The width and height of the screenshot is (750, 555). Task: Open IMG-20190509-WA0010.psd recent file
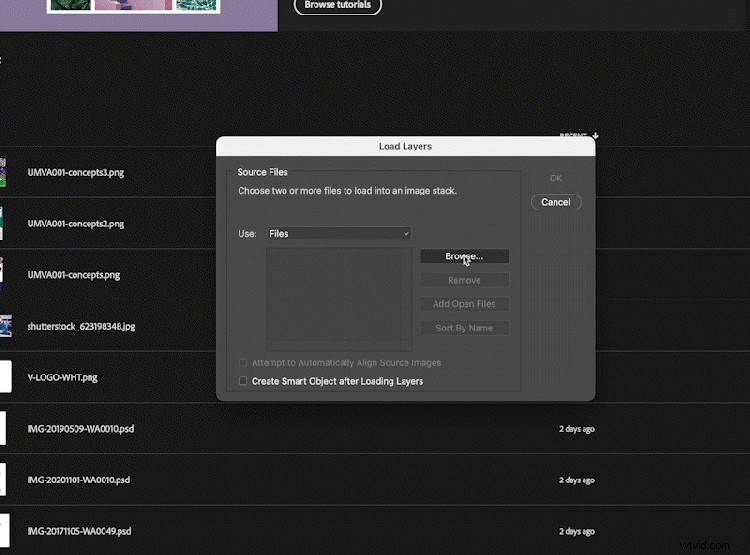point(81,429)
